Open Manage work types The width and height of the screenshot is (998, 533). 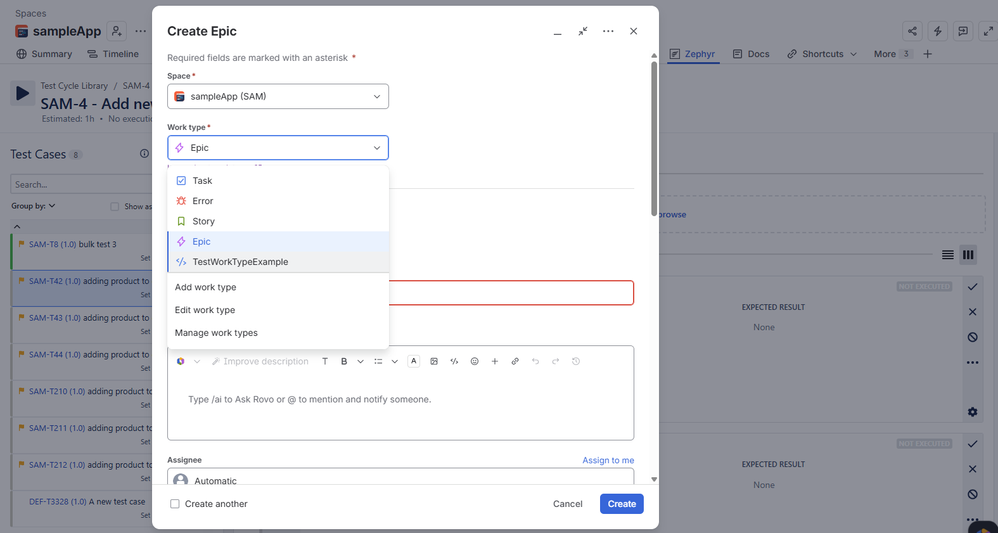(x=278, y=333)
